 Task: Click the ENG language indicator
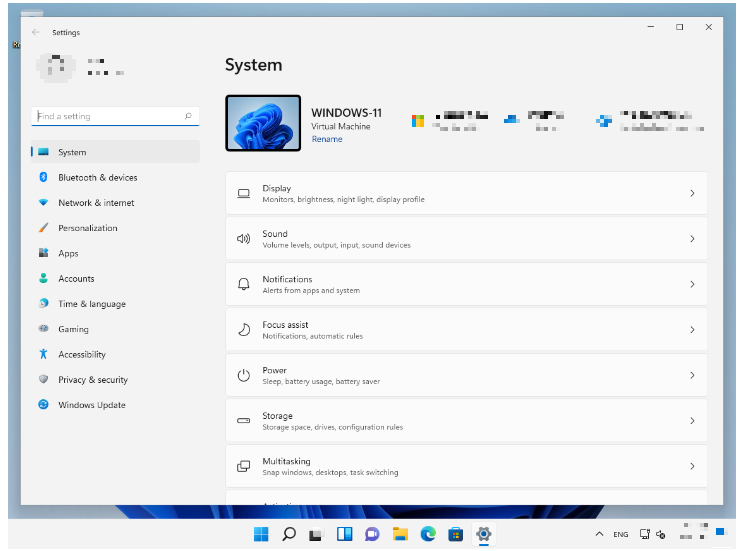tap(620, 535)
